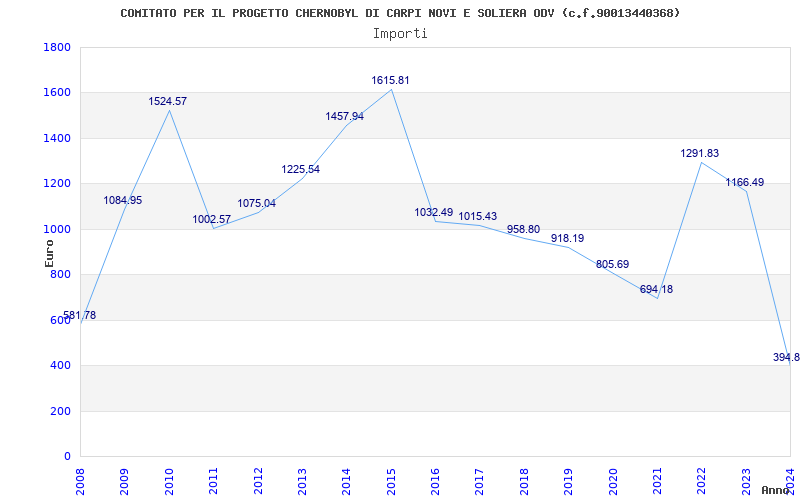Screen dimensions: 800x500
Task: Select the 958.80 data label
Action: pyautogui.click(x=523, y=230)
